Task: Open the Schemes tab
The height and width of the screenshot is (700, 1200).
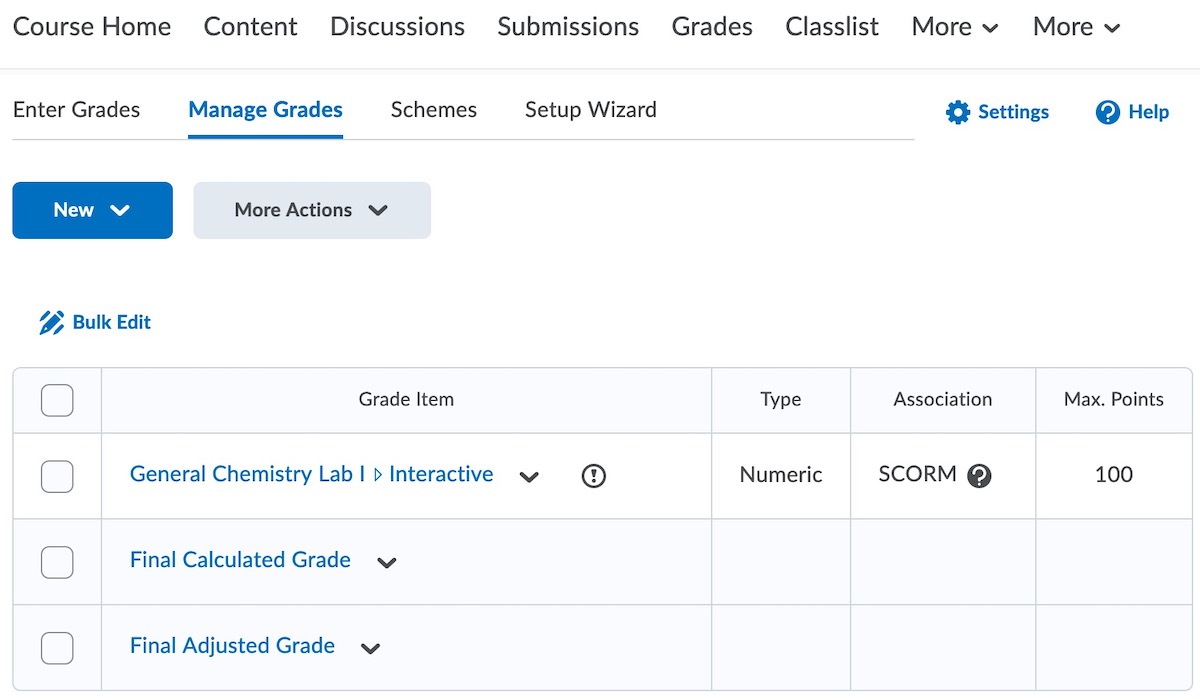Action: click(433, 110)
